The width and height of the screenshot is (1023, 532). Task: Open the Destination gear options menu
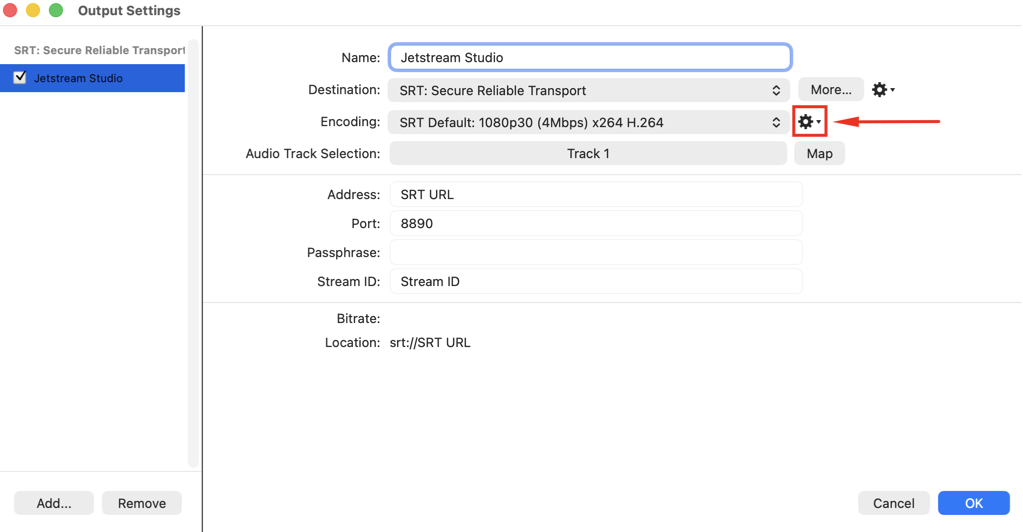point(883,89)
